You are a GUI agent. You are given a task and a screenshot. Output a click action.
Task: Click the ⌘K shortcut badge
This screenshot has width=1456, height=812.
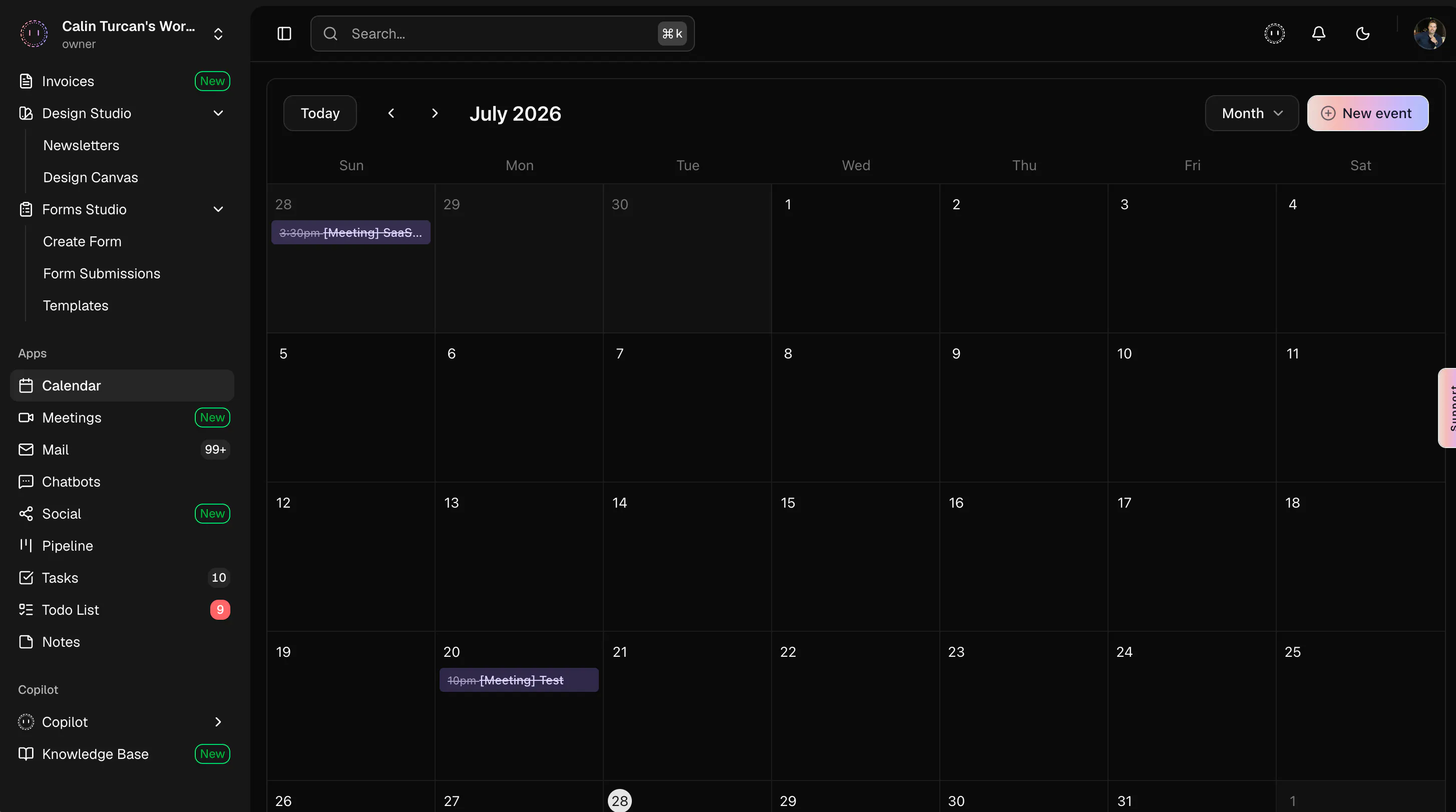tap(672, 34)
